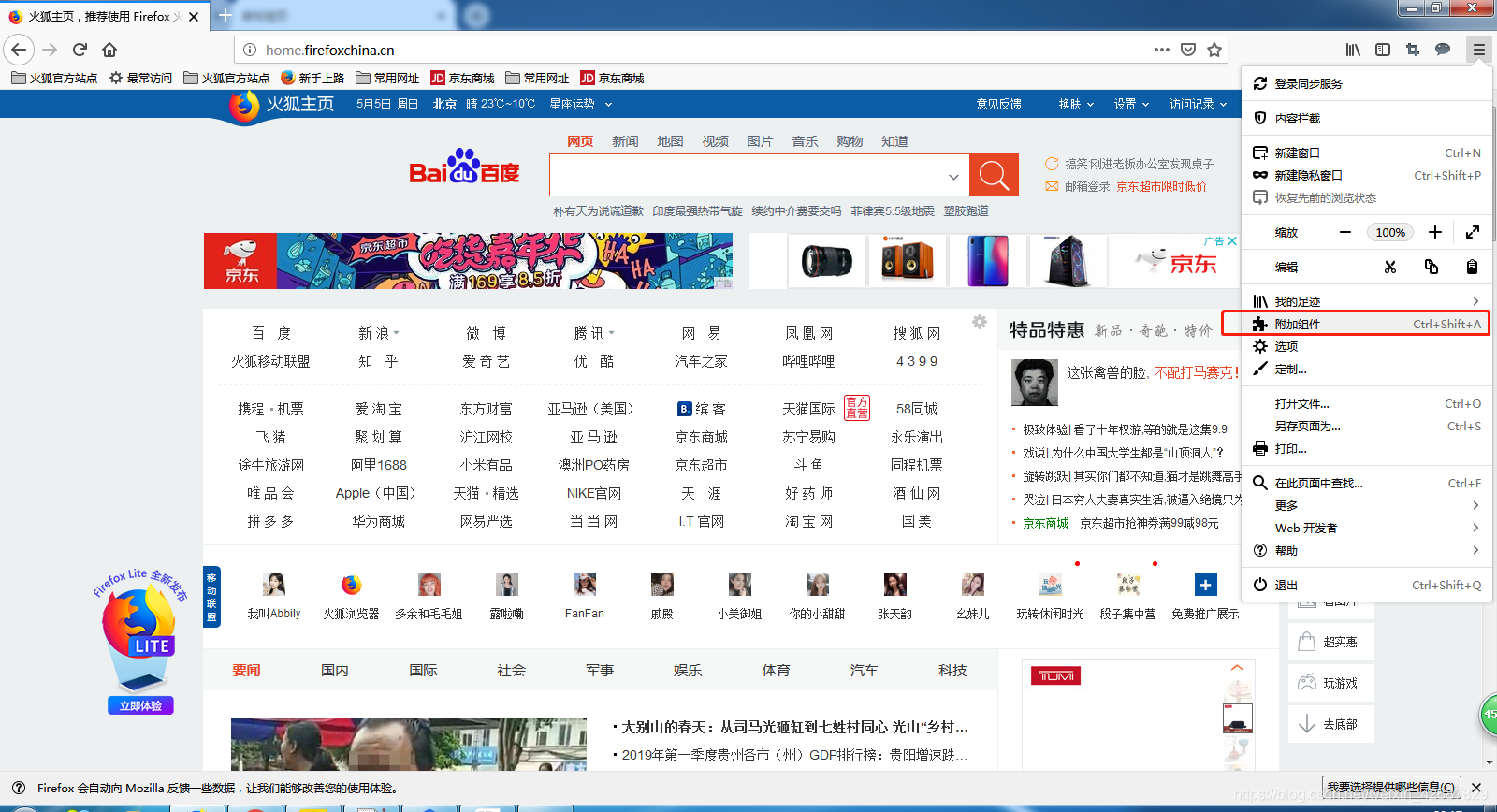Viewport: 1497px width, 812px height.
Task: Click 去底部 sidebar shortcut
Action: [x=1330, y=724]
